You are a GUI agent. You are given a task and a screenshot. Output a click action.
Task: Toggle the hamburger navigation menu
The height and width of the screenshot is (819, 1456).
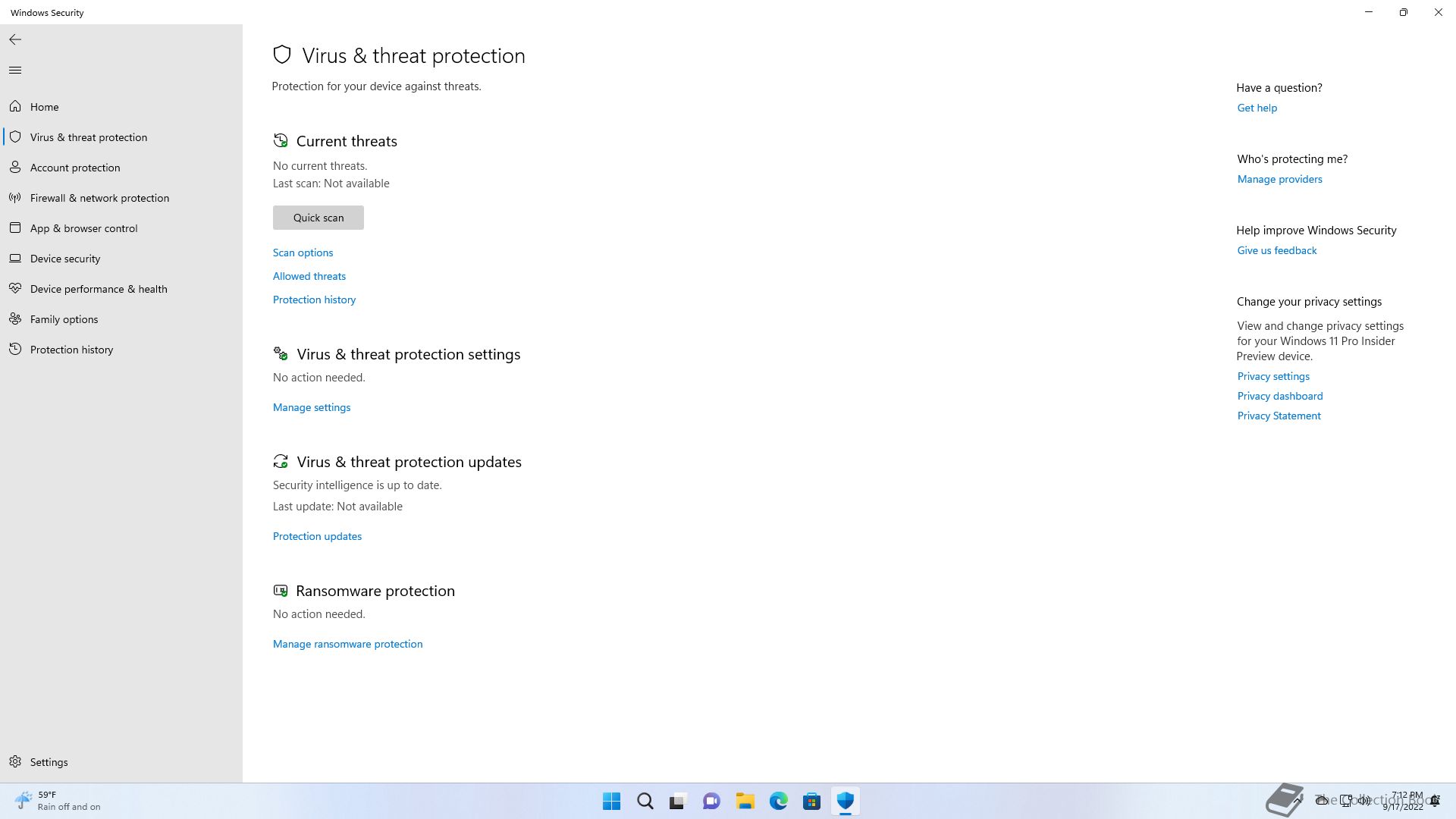[x=15, y=70]
